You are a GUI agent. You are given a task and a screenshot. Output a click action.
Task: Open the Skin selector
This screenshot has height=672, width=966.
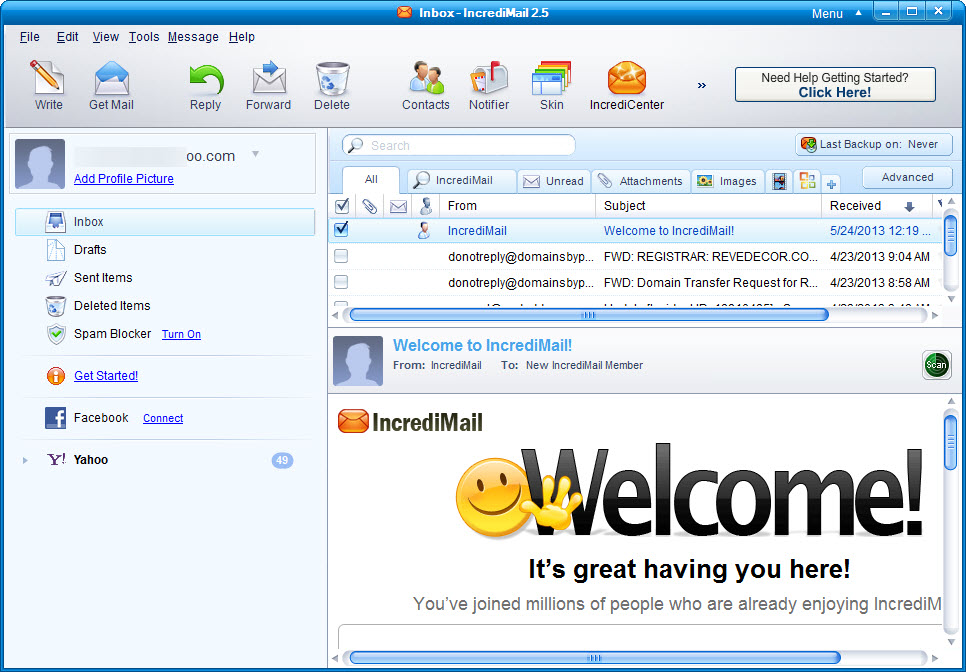(x=551, y=85)
